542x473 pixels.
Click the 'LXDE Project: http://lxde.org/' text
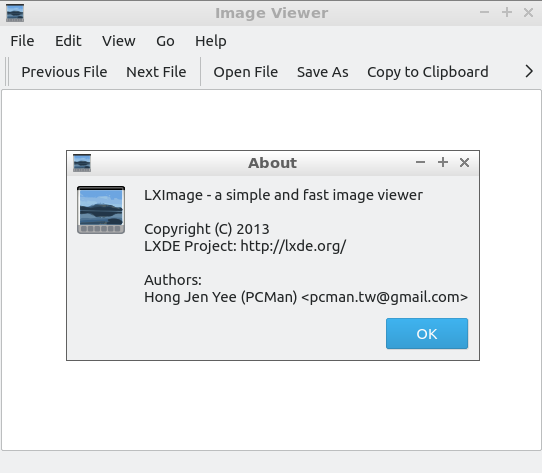[x=245, y=246]
